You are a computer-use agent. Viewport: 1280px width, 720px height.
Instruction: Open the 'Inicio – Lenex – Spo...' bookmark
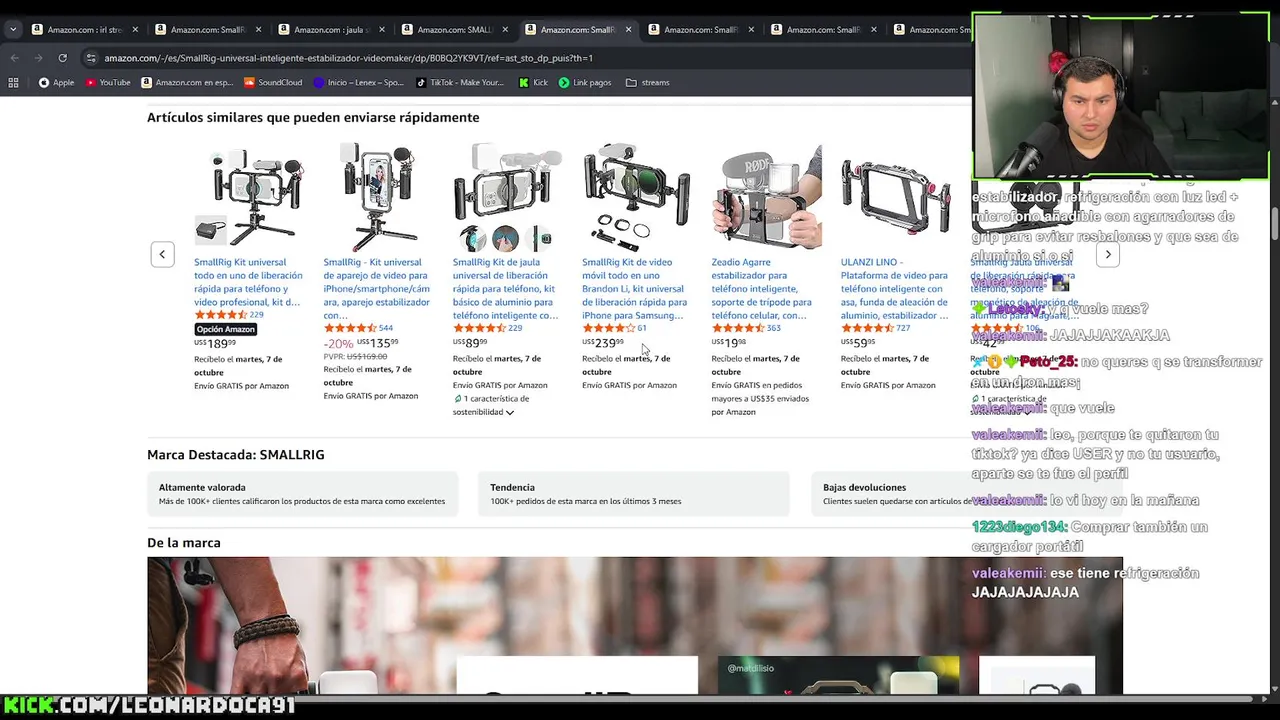pos(359,82)
